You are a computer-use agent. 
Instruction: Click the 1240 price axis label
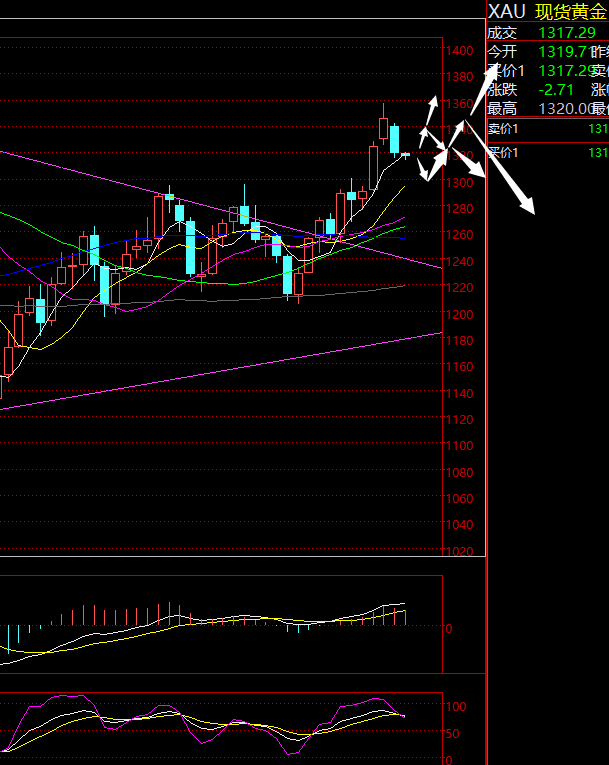(460, 262)
